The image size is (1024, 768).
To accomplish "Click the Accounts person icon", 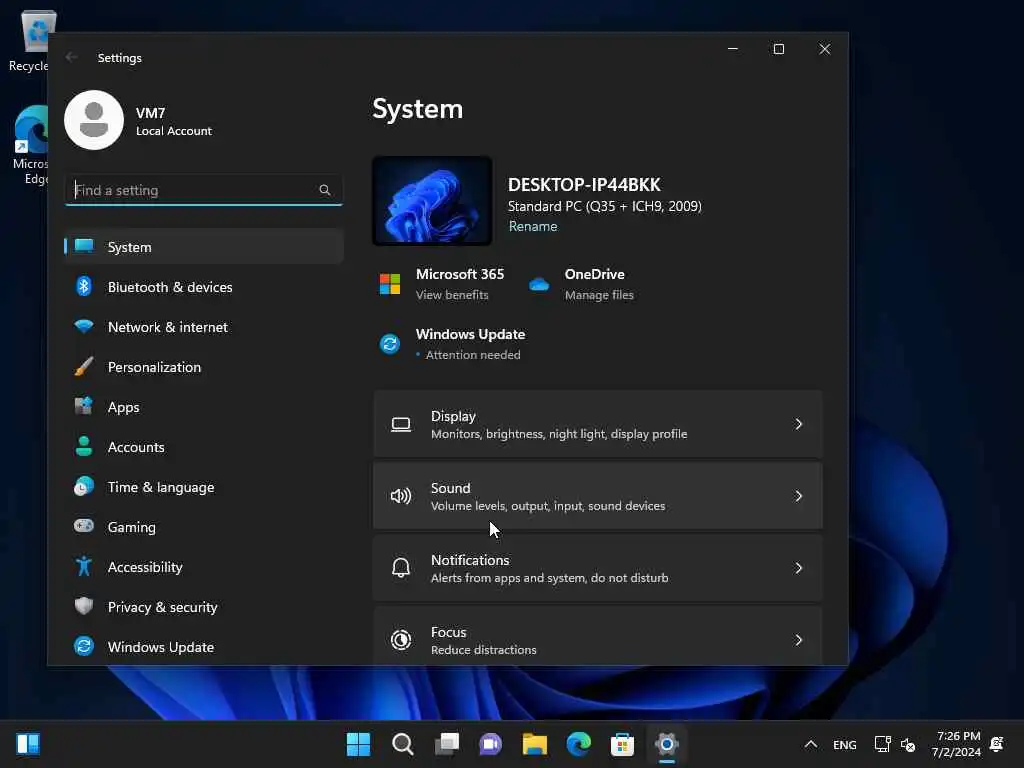I will [84, 447].
